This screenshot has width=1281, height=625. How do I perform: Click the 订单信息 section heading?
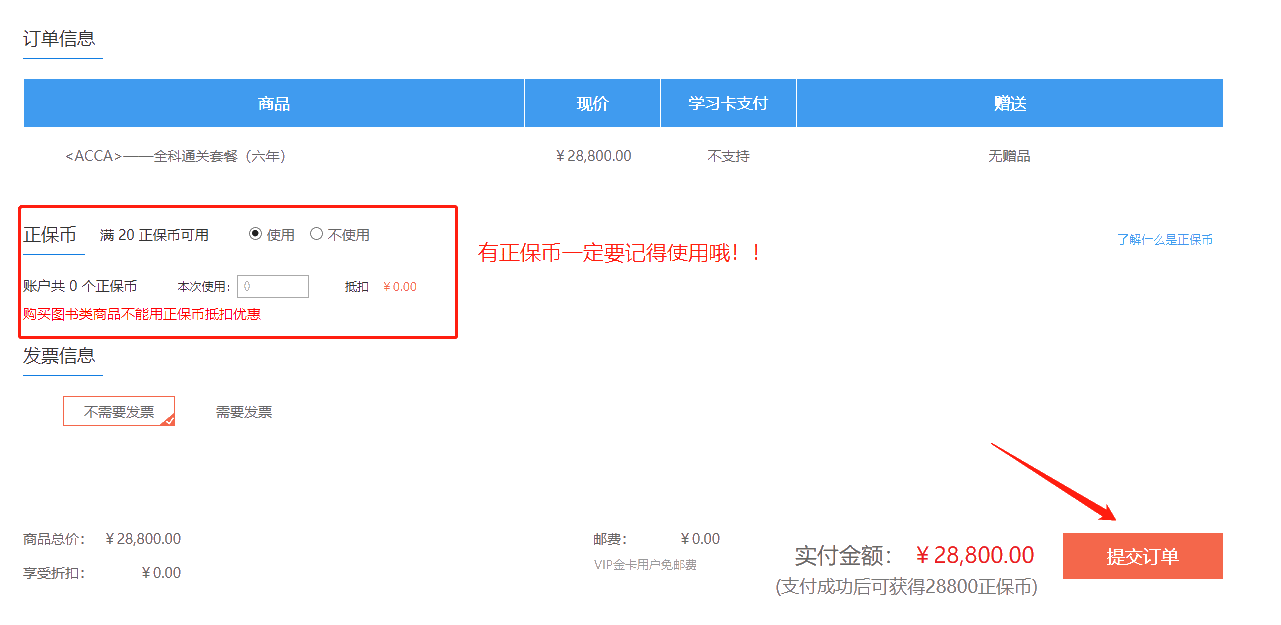(x=61, y=39)
